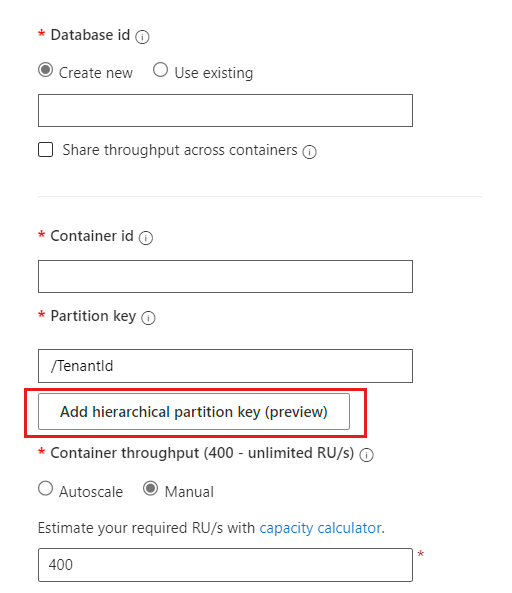Select the Manual throughput radio button

[x=150, y=488]
